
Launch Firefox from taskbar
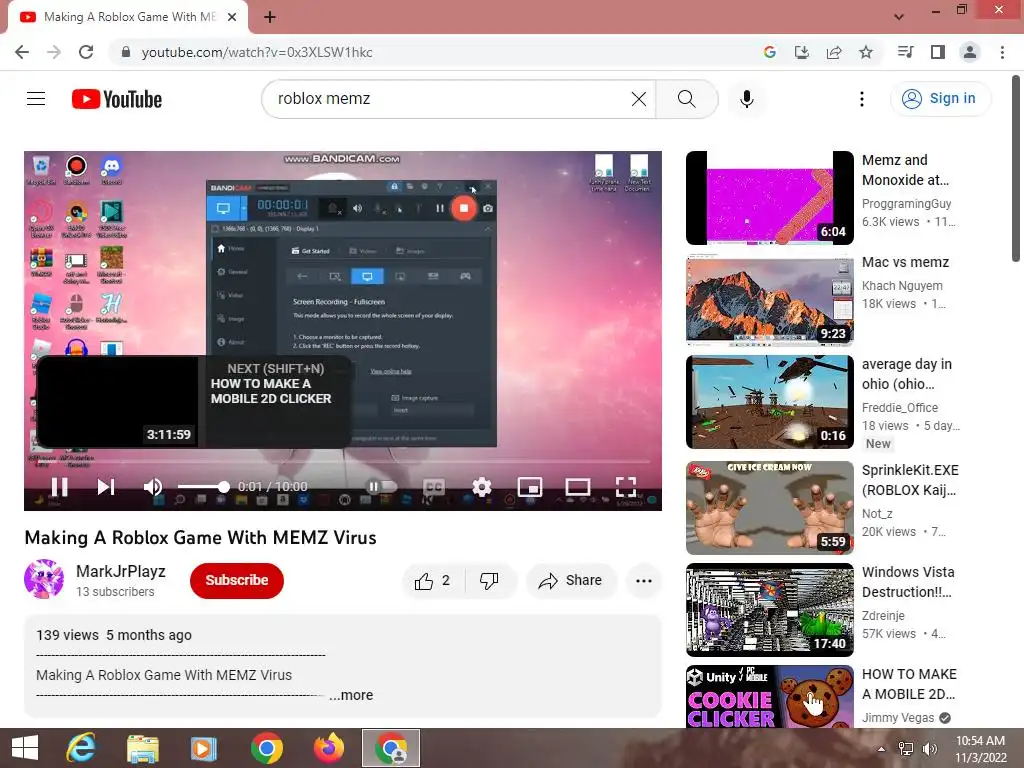328,748
